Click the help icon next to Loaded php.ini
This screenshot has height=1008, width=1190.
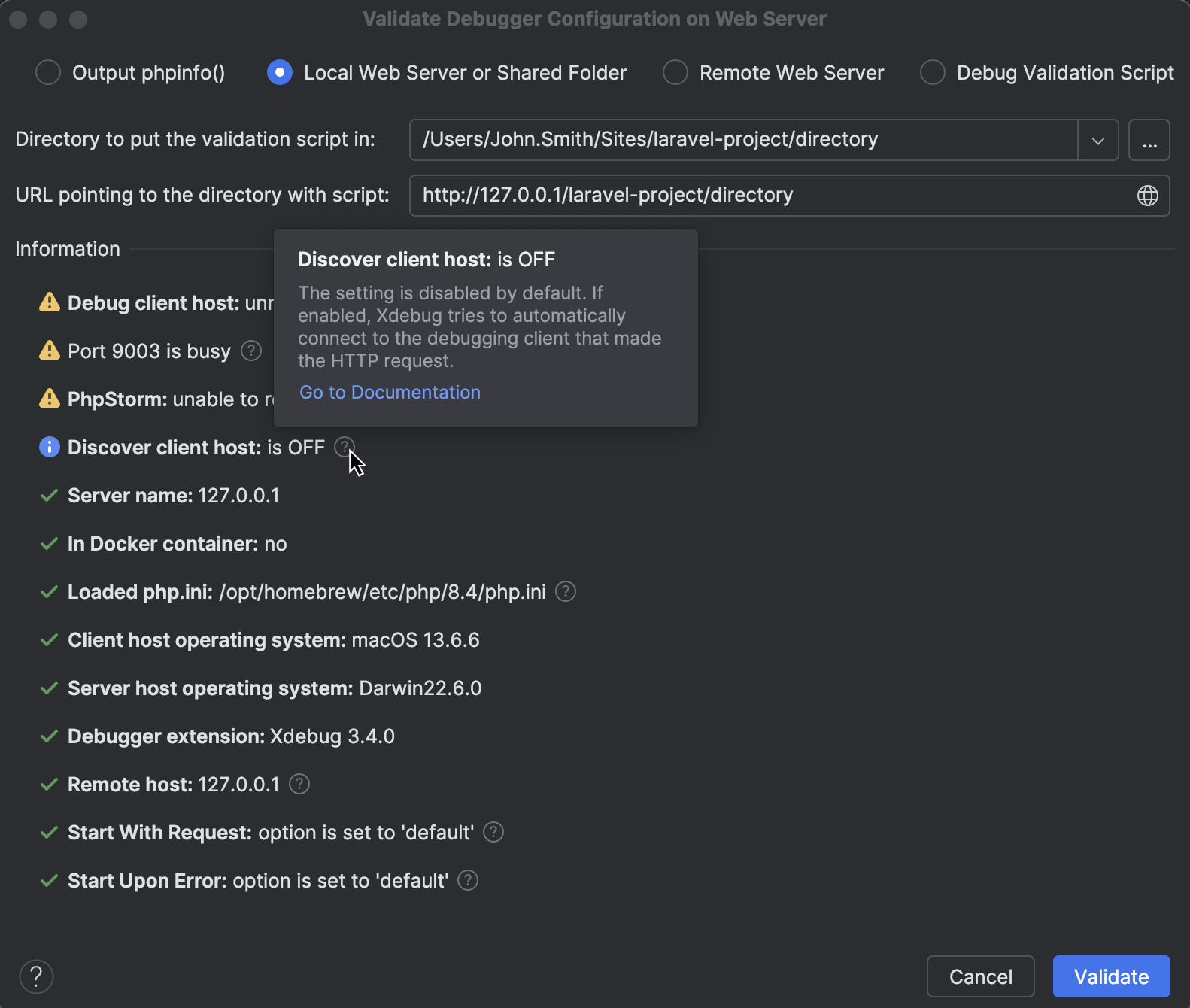click(566, 591)
